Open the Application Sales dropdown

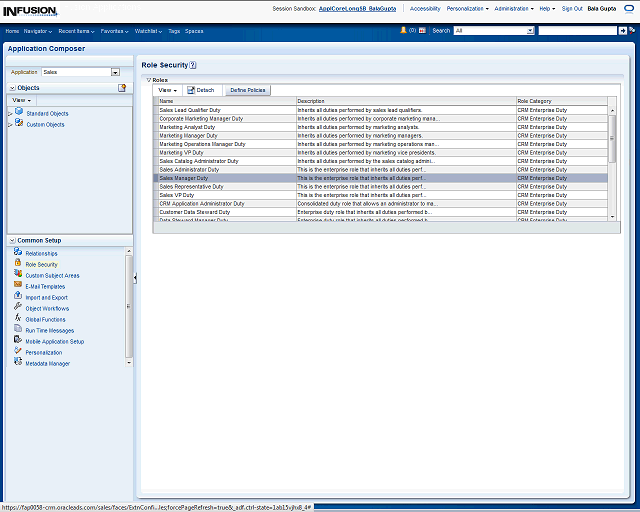[x=115, y=72]
